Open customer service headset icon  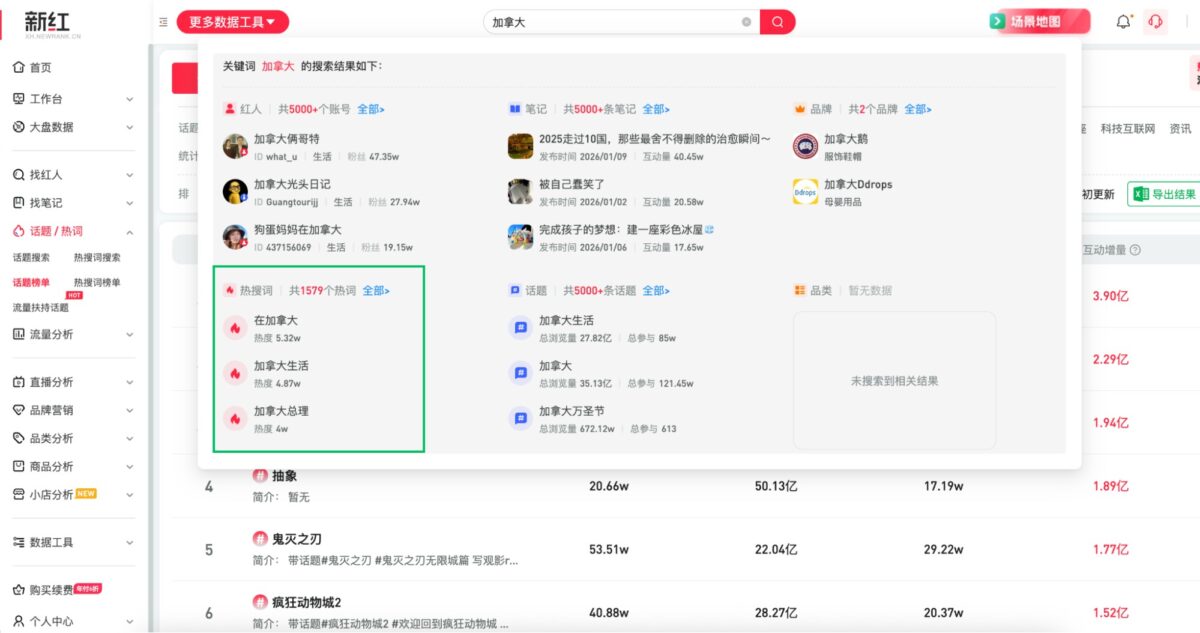tap(1156, 21)
